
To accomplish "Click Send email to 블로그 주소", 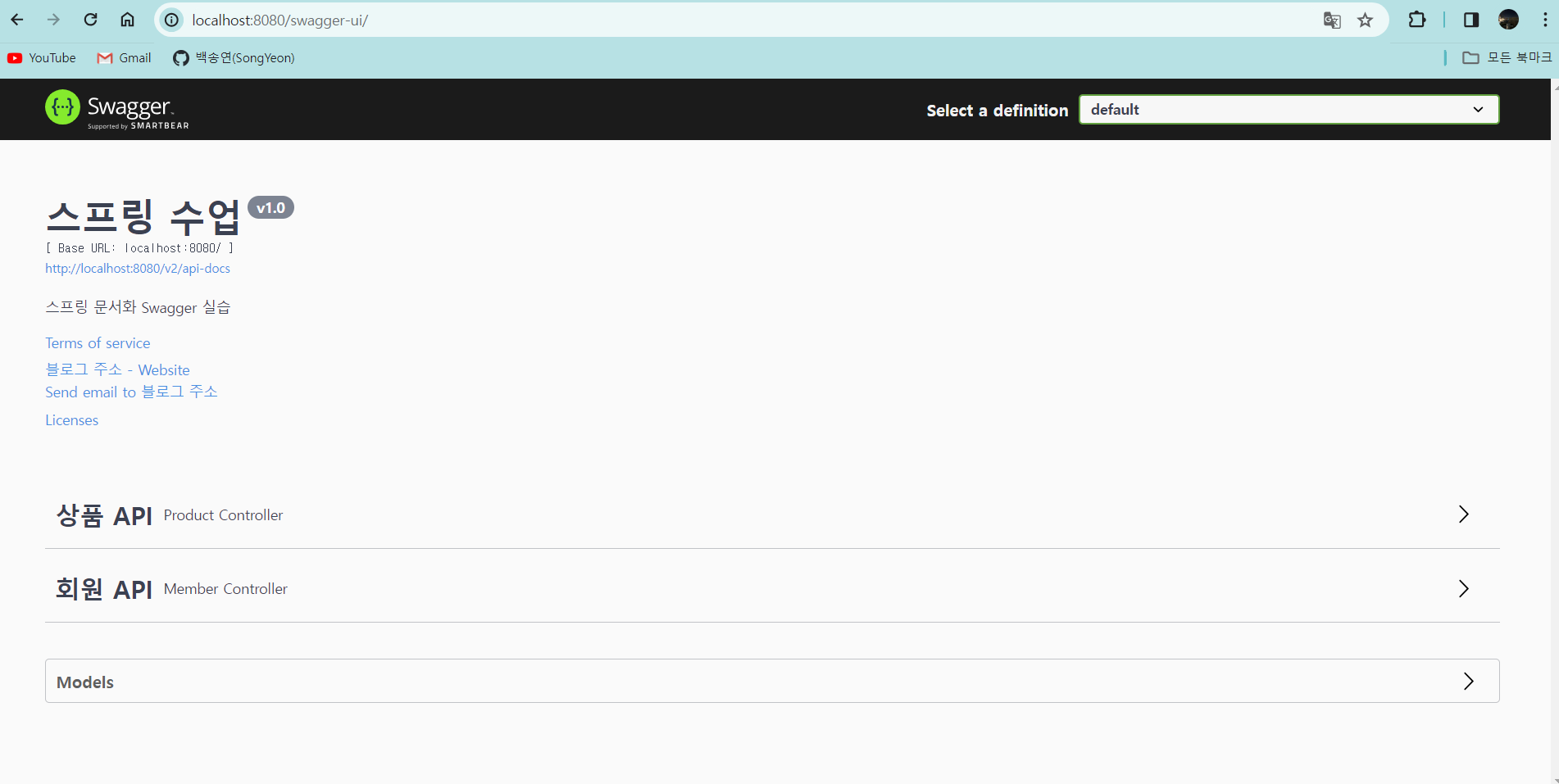I will [x=131, y=392].
